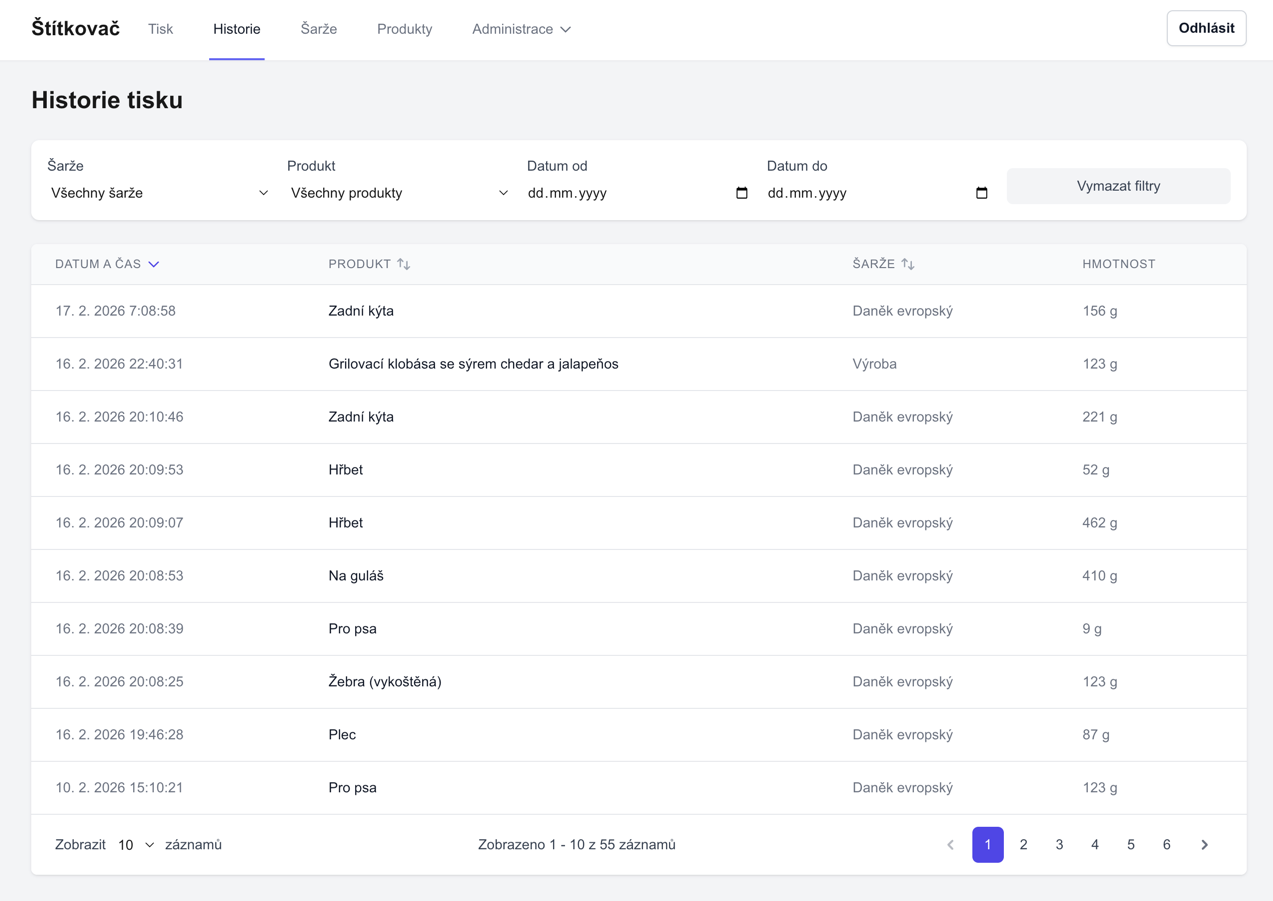
Task: Clear filters with Vymazat filtry
Action: (x=1118, y=186)
